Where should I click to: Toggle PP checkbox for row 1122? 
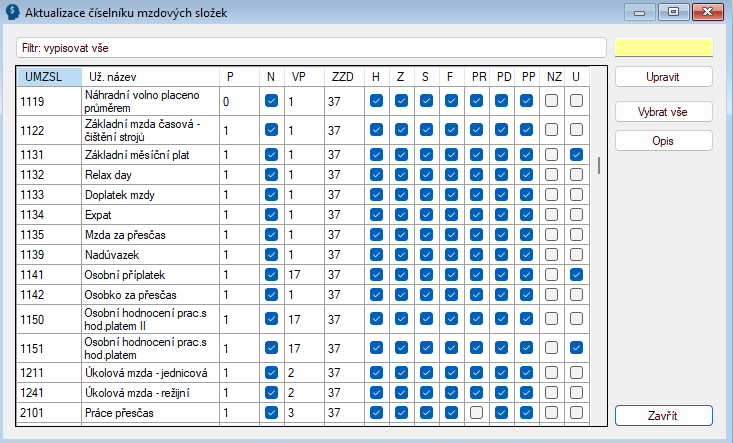526,129
